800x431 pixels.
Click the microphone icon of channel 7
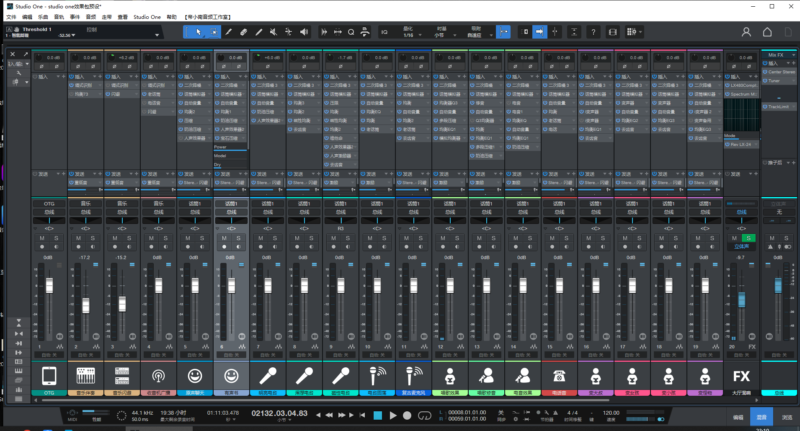click(x=267, y=376)
